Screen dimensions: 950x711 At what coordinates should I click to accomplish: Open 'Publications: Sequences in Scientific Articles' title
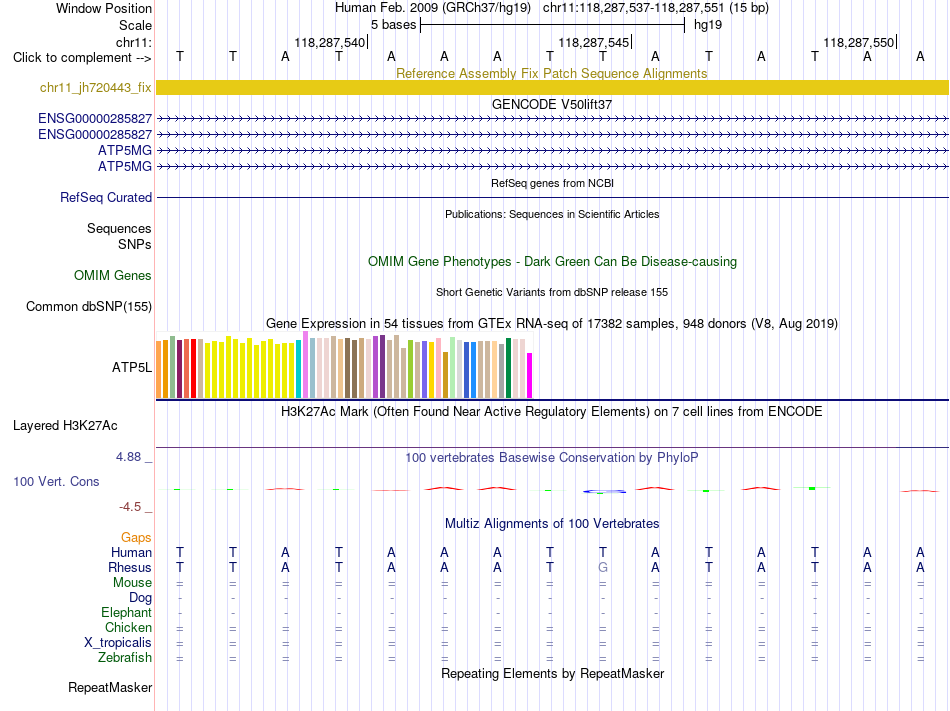(552, 214)
